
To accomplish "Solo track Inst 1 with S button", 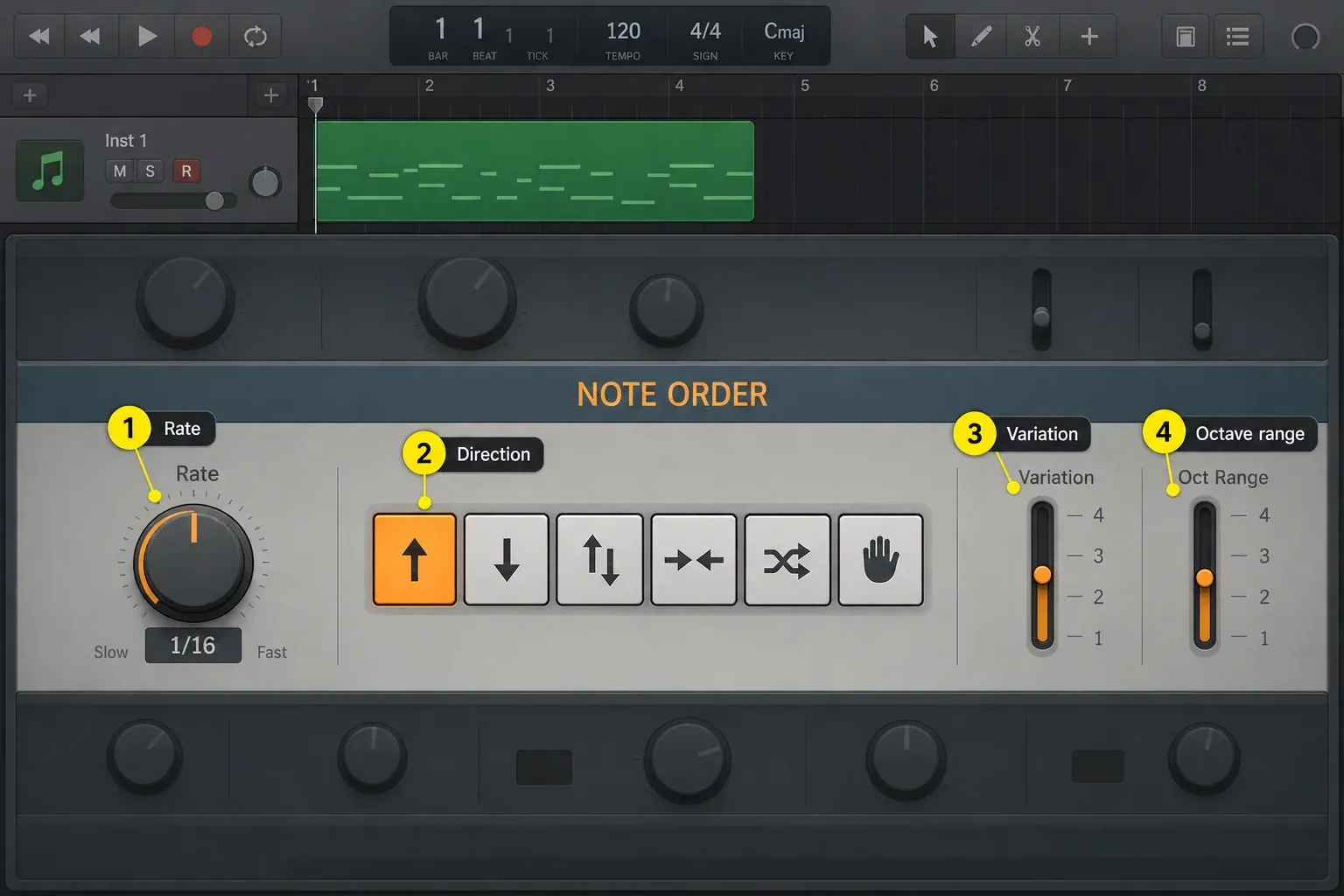I will [x=150, y=171].
